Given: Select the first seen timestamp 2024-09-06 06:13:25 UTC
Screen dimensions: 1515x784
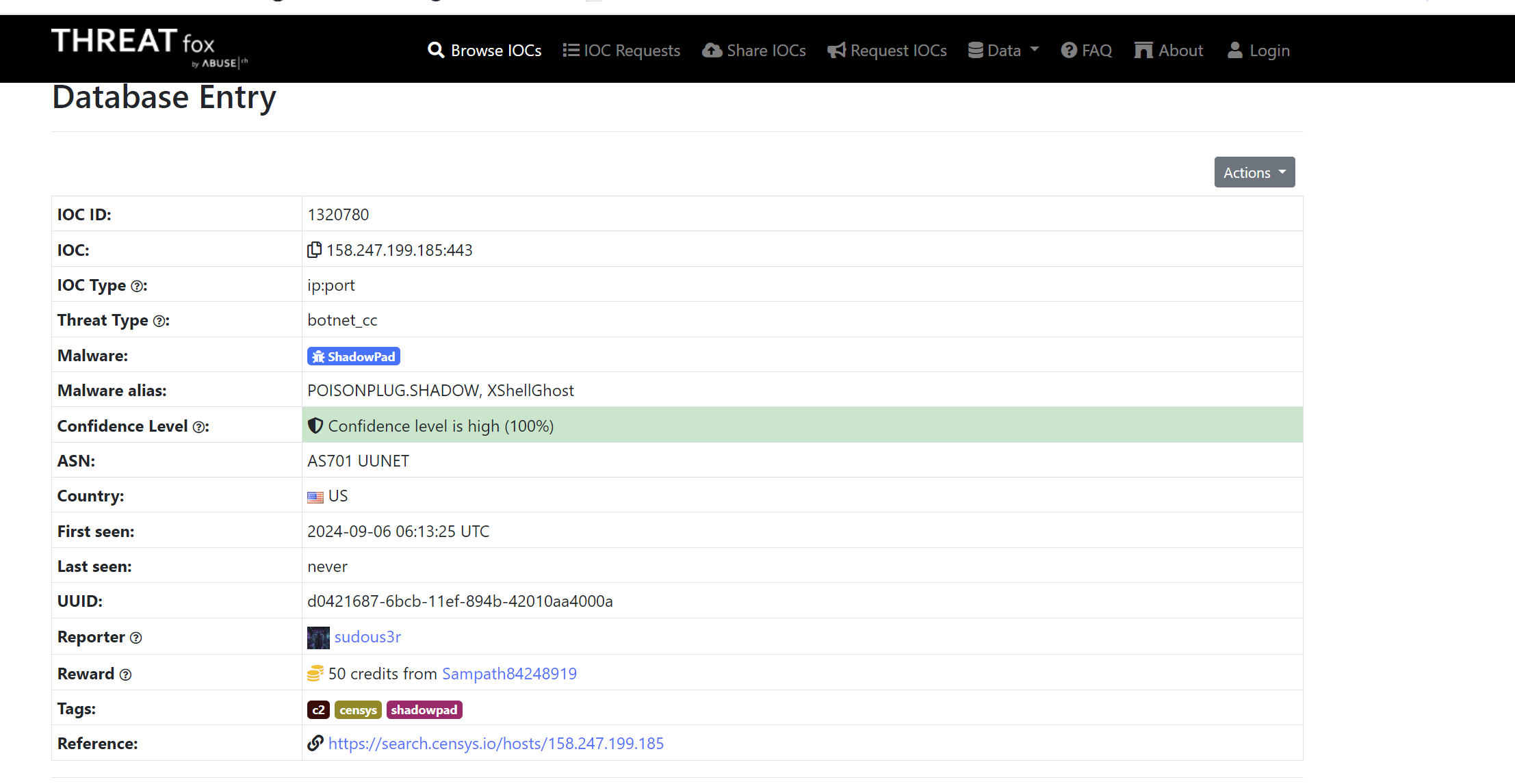Looking at the screenshot, I should click(x=398, y=532).
